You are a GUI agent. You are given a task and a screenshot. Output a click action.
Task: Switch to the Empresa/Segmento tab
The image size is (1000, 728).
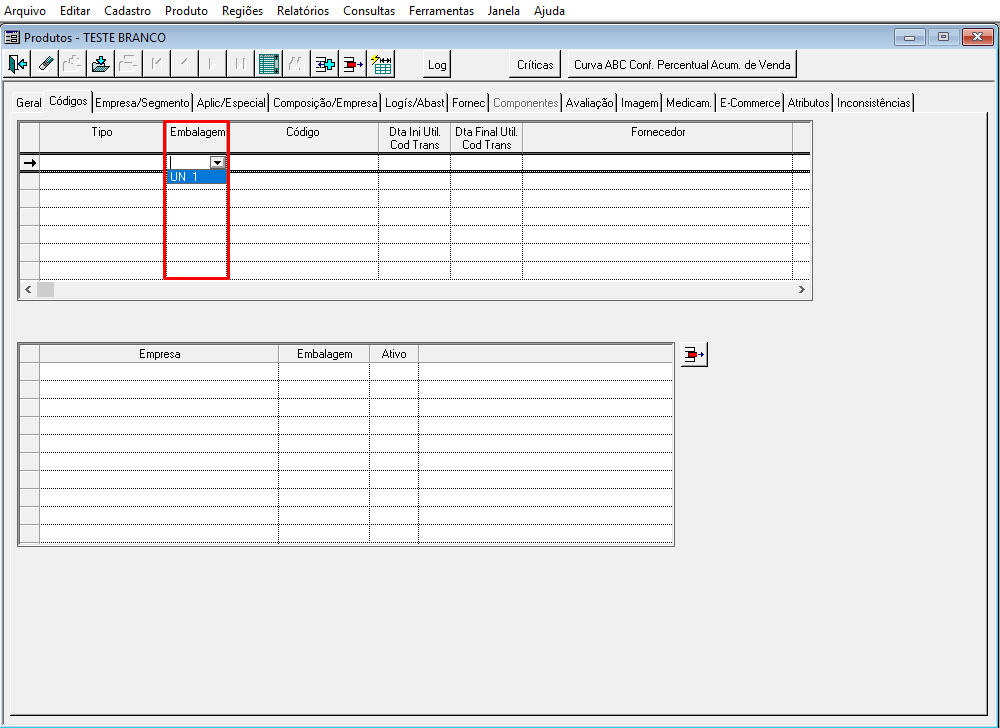click(x=142, y=103)
